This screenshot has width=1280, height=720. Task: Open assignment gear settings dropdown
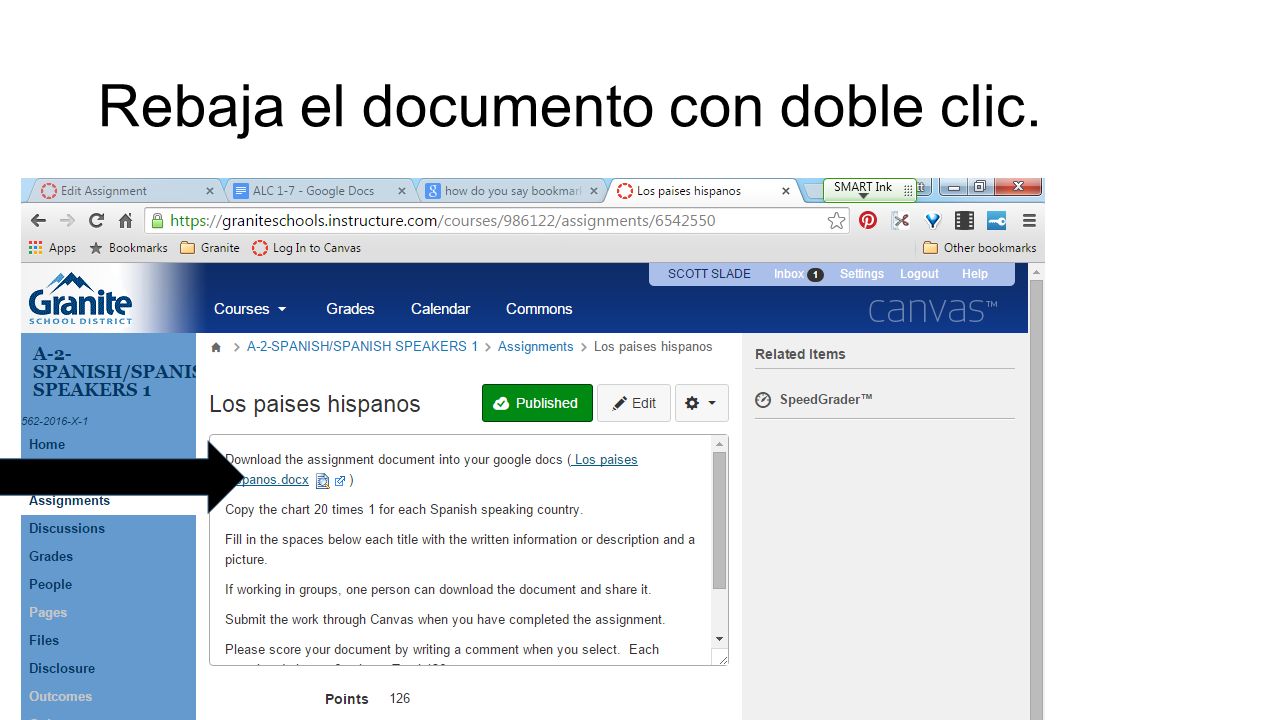(x=702, y=403)
